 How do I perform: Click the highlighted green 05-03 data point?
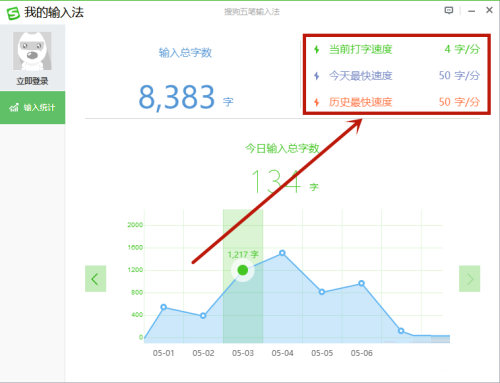pos(243,270)
